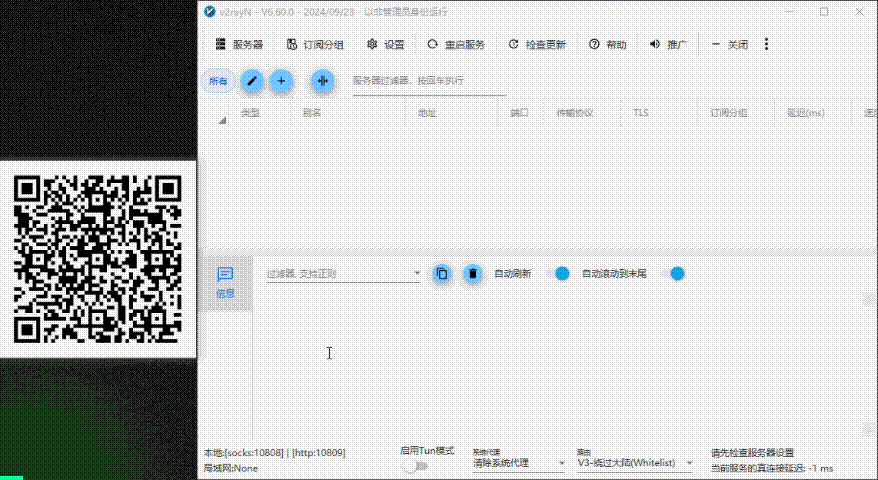Open the 系统代理 dropdown
Viewport: 878px width, 480px height.
519,463
